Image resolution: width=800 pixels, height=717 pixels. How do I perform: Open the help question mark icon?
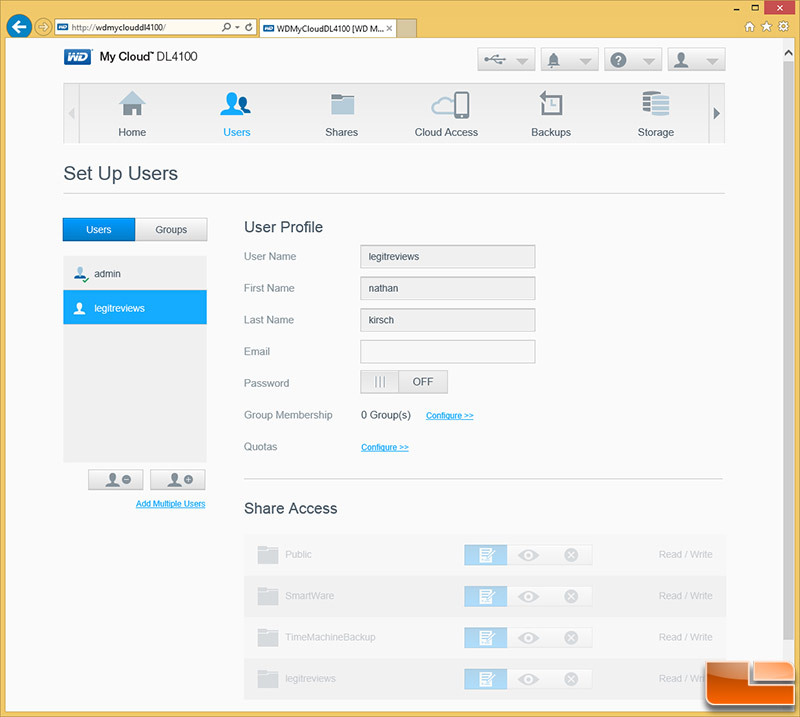[618, 60]
